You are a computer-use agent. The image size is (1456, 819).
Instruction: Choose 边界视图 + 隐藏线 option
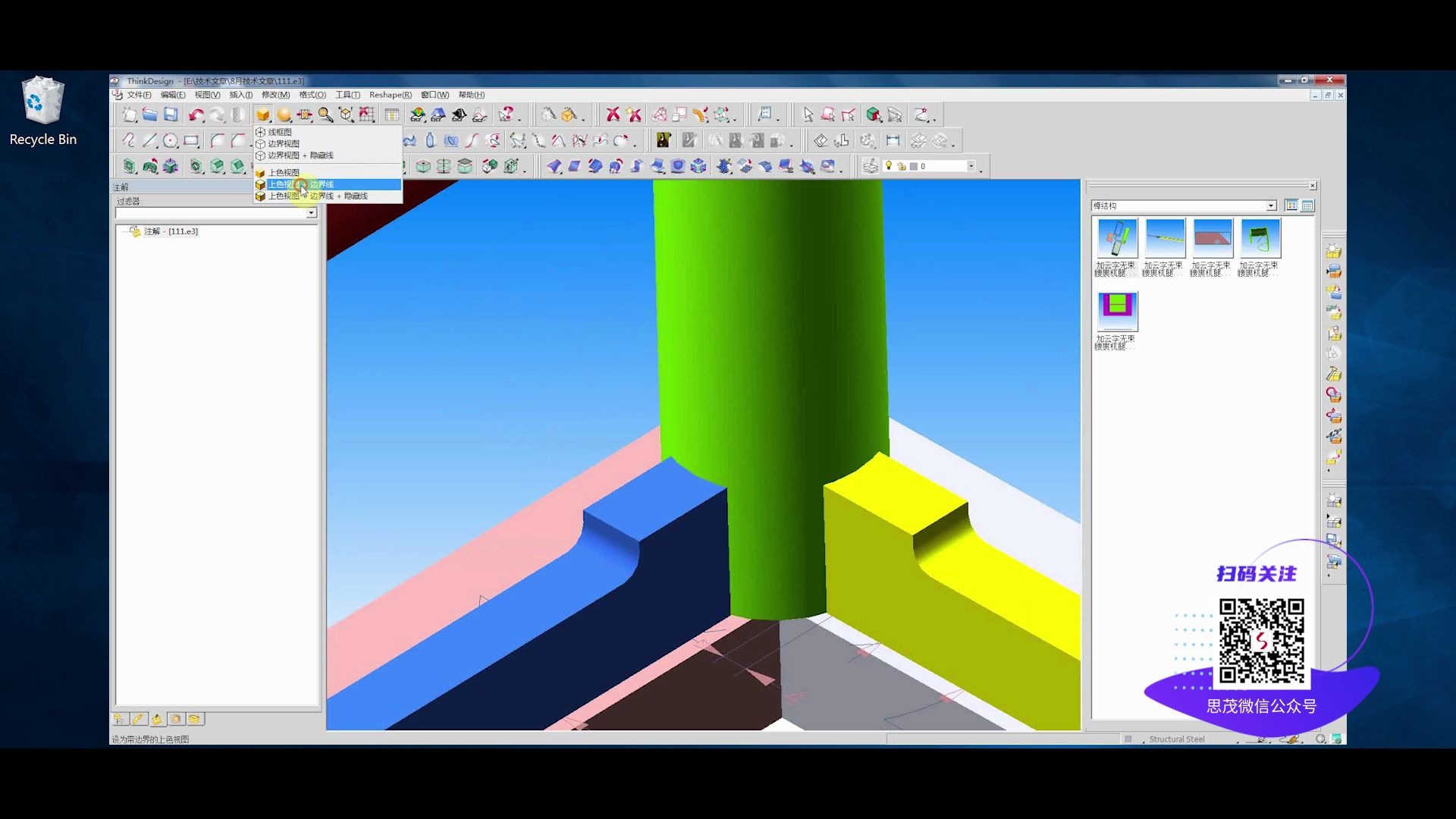(x=328, y=155)
